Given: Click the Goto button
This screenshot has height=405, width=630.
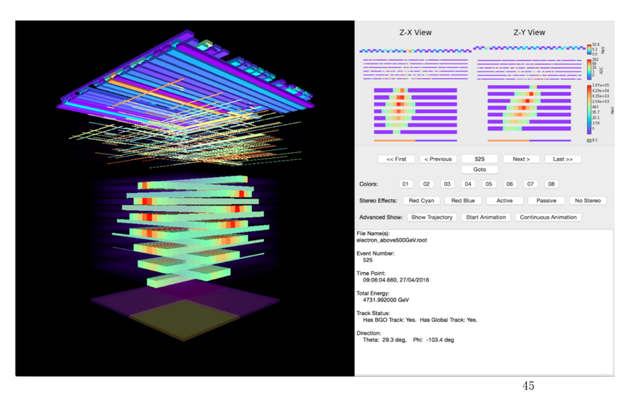Looking at the screenshot, I should point(480,170).
